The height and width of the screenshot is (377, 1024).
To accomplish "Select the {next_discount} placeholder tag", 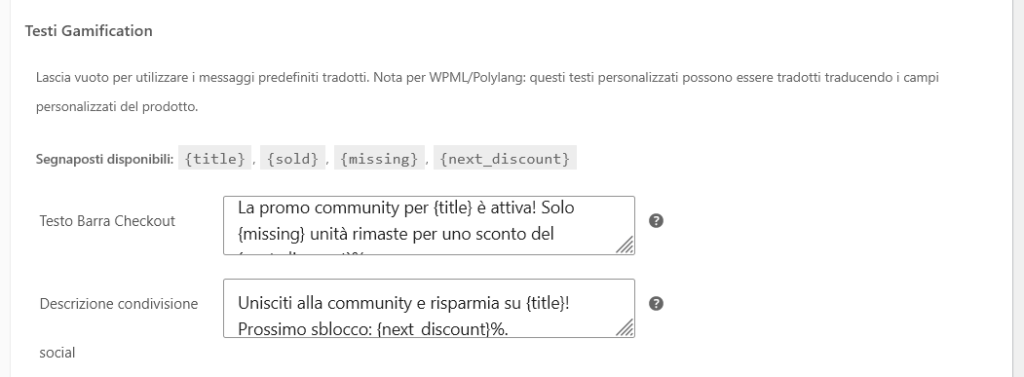I will pyautogui.click(x=505, y=158).
